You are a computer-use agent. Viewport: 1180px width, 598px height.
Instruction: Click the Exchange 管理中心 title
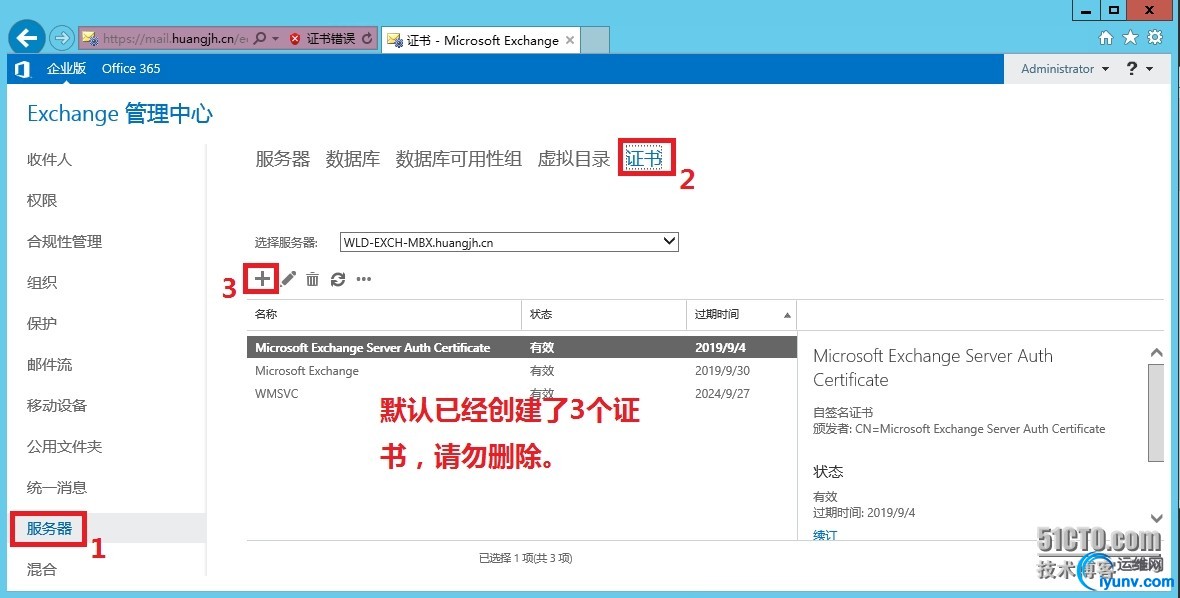point(120,114)
